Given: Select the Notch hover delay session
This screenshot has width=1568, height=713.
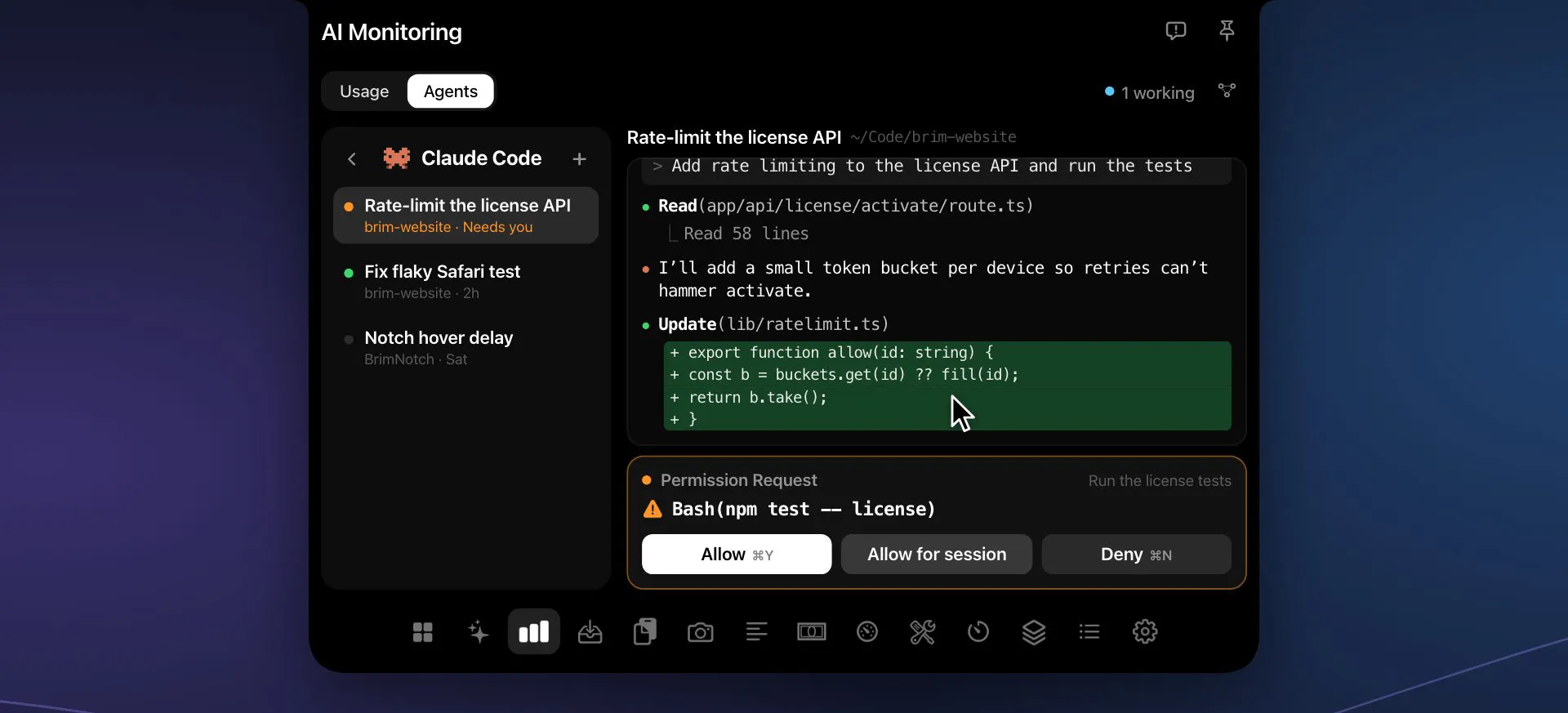Looking at the screenshot, I should coord(465,348).
